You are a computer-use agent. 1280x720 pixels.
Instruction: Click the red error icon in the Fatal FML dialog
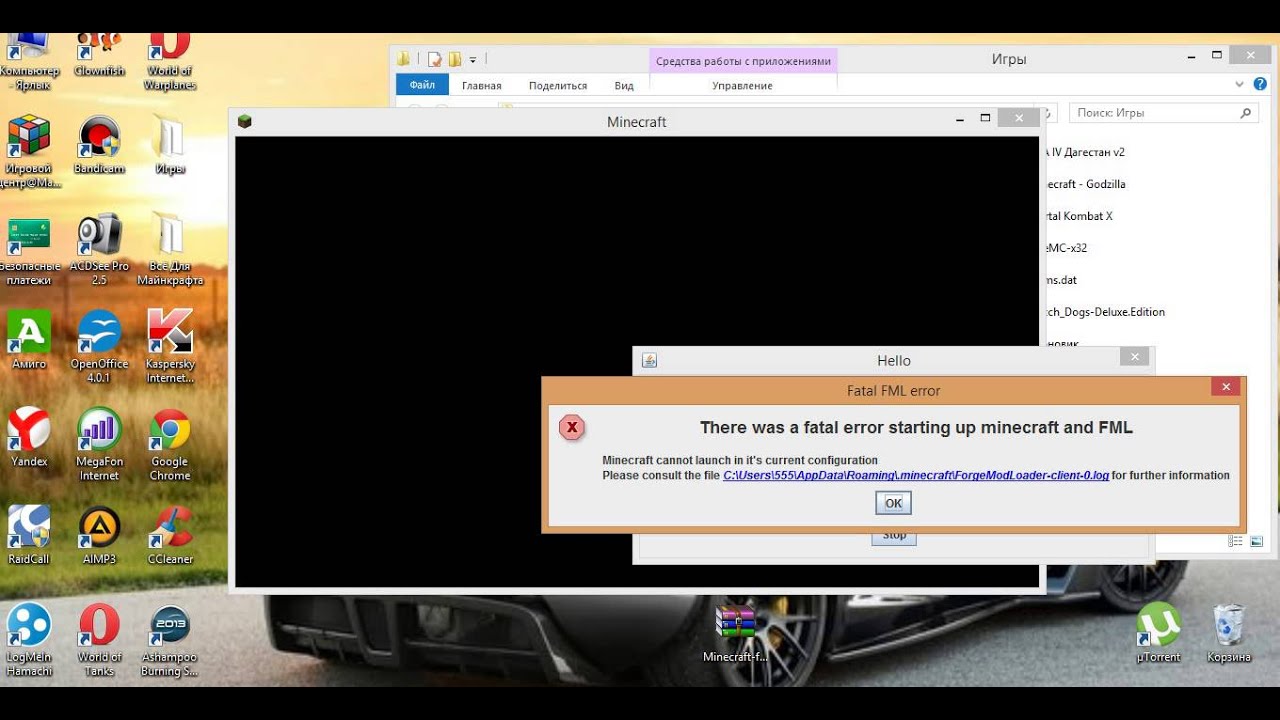click(x=572, y=428)
